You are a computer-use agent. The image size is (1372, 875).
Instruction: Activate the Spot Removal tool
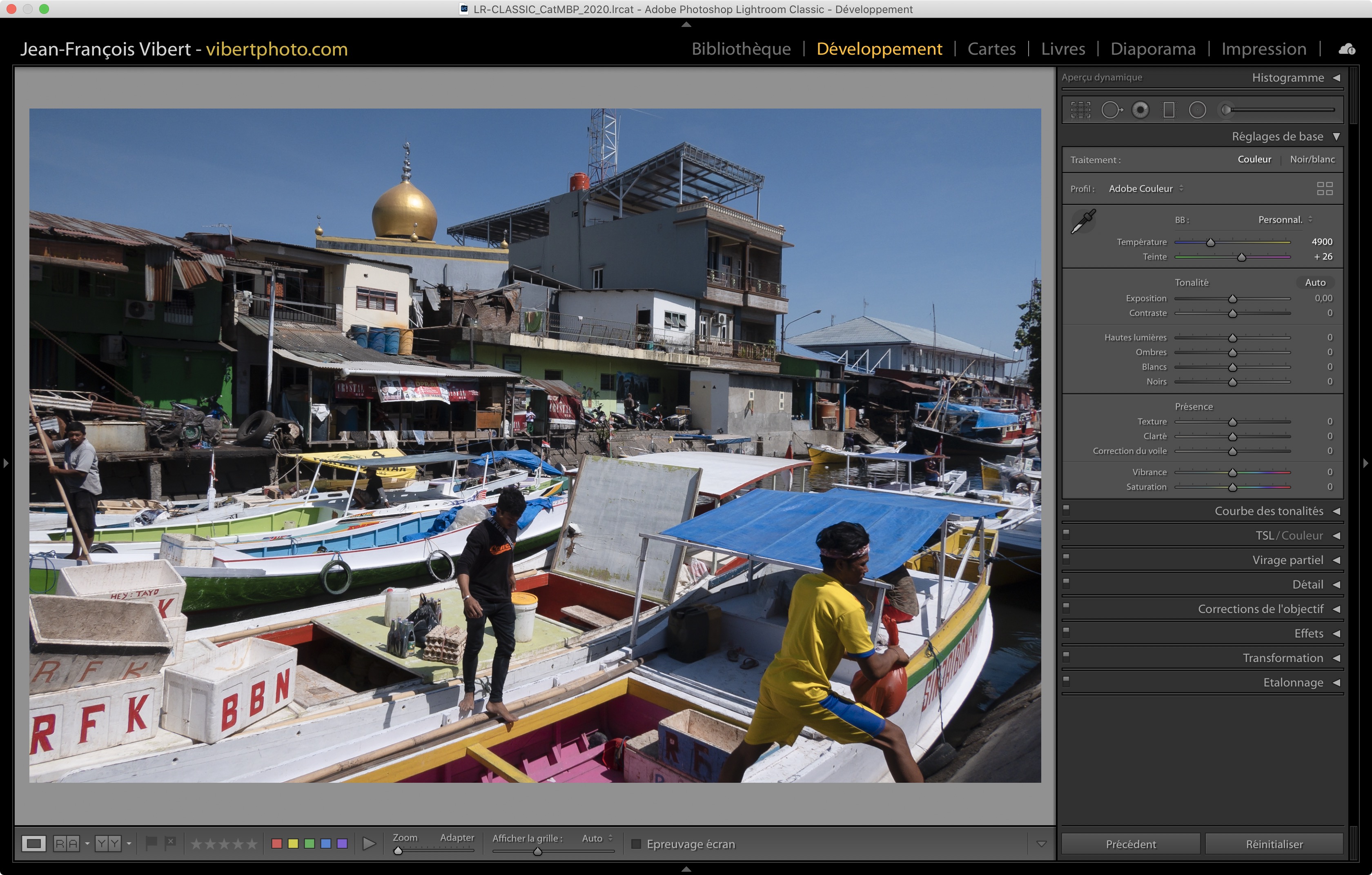(x=1111, y=110)
